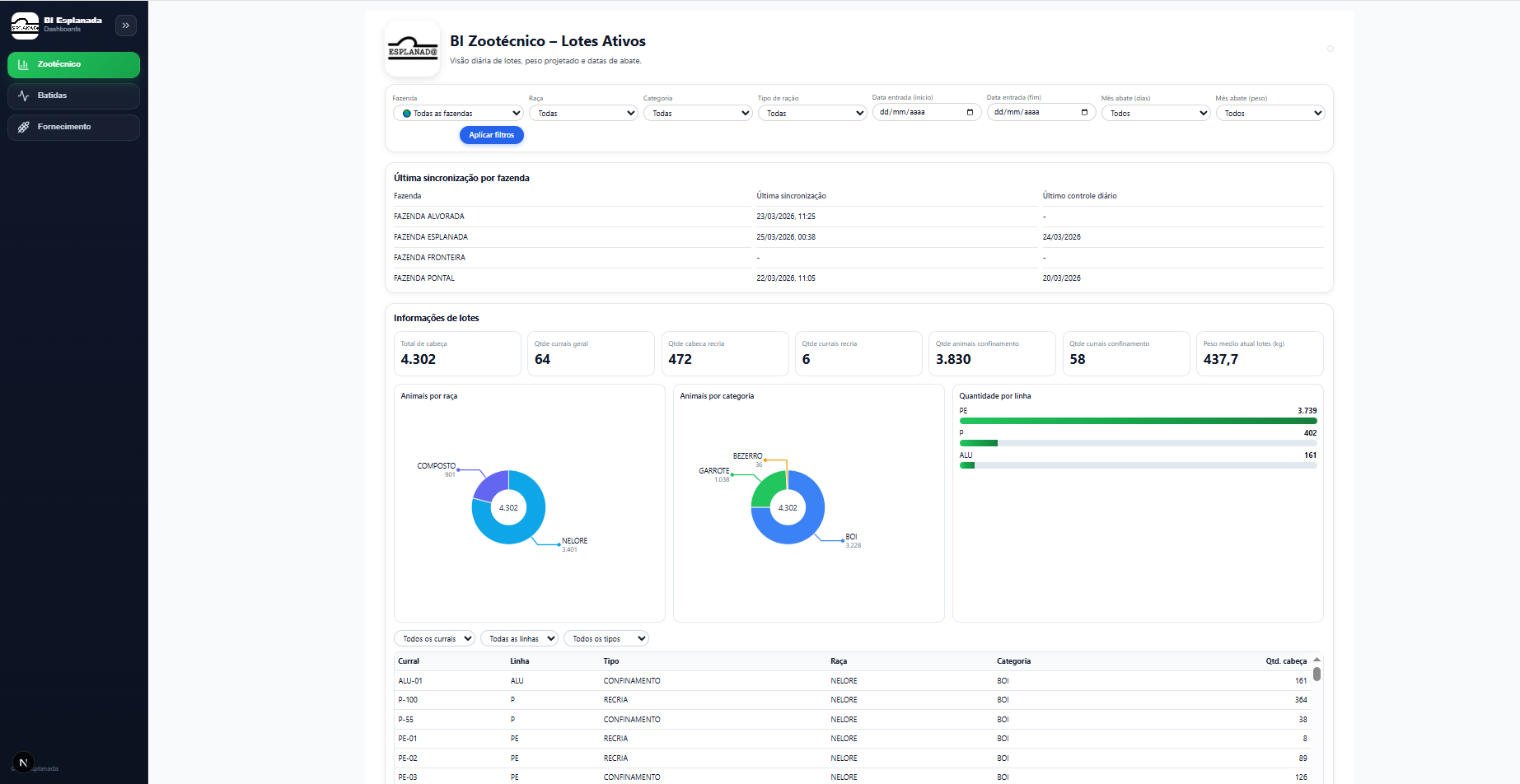Open calendar picker for Data entrada (início)
The image size is (1520, 784).
pyautogui.click(x=970, y=113)
